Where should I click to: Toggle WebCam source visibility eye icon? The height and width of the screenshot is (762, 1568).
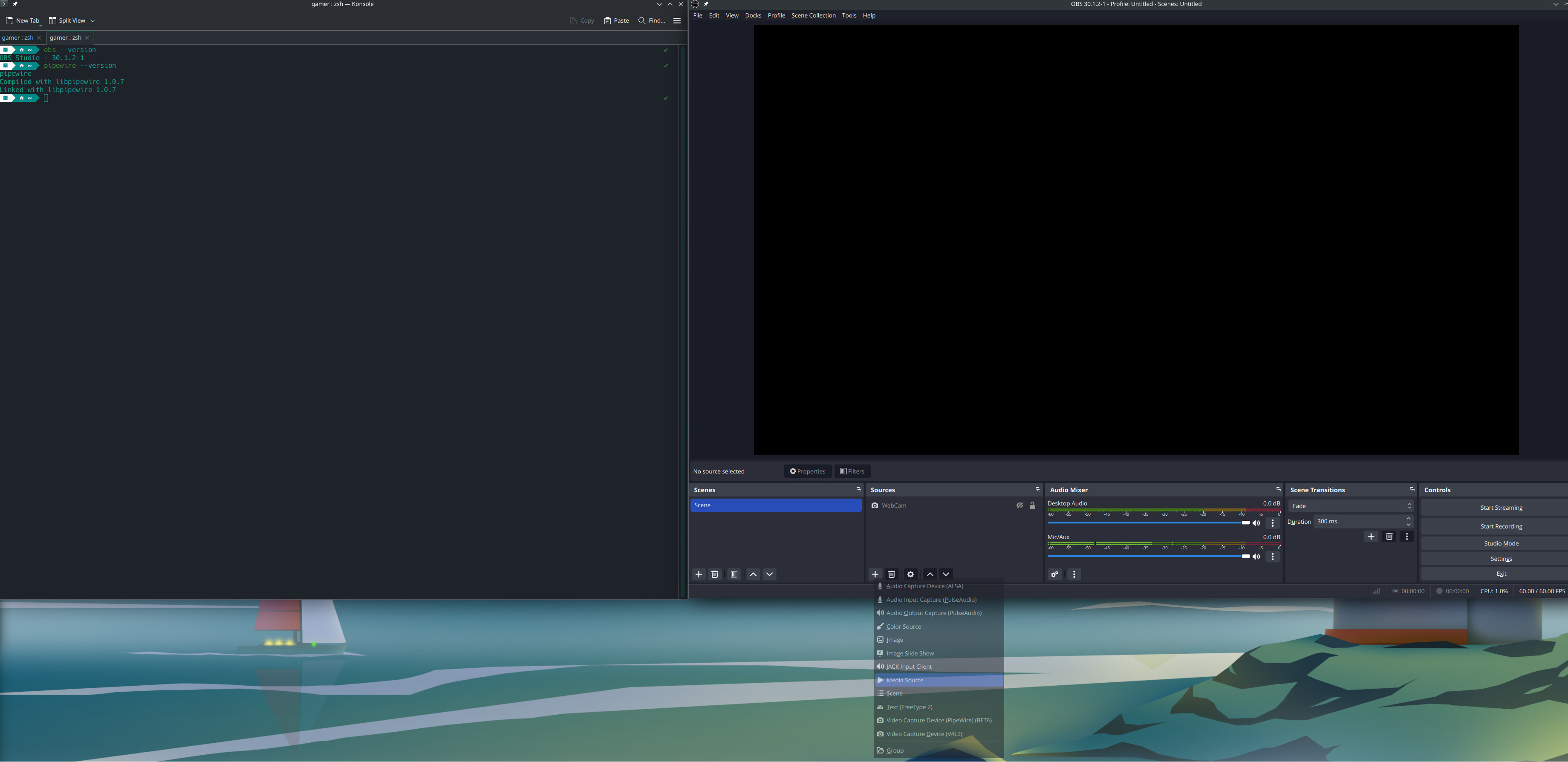pos(1019,505)
